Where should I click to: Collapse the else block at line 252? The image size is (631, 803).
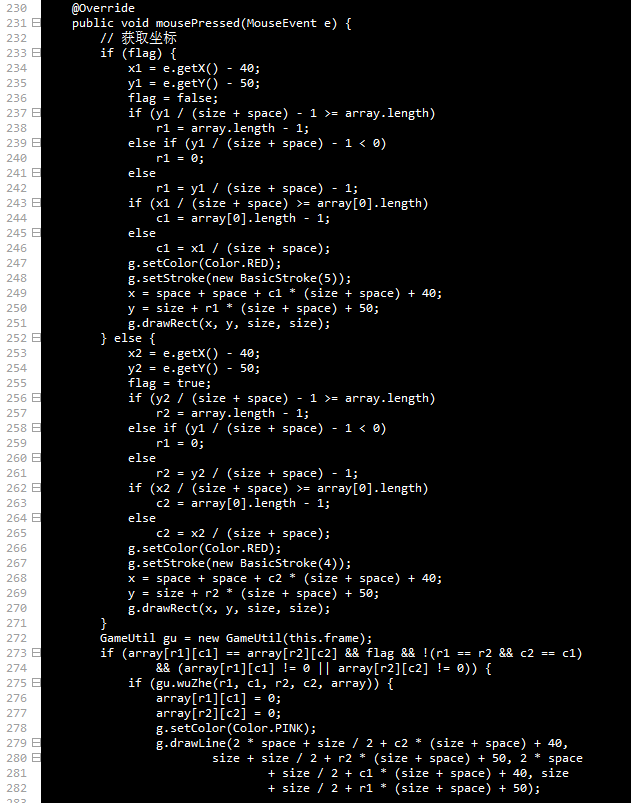[x=36, y=337]
